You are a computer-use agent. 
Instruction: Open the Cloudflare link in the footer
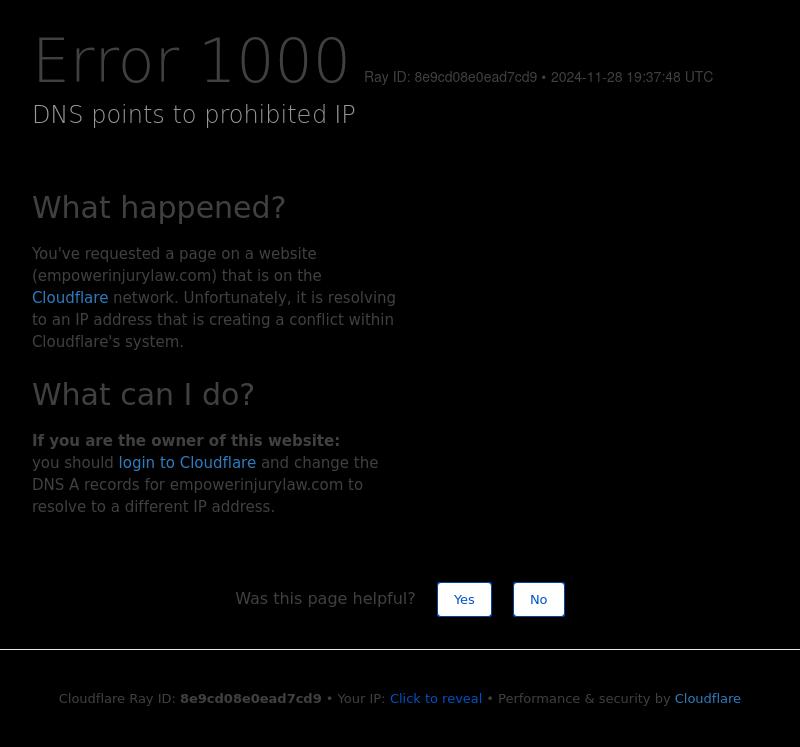coord(708,699)
